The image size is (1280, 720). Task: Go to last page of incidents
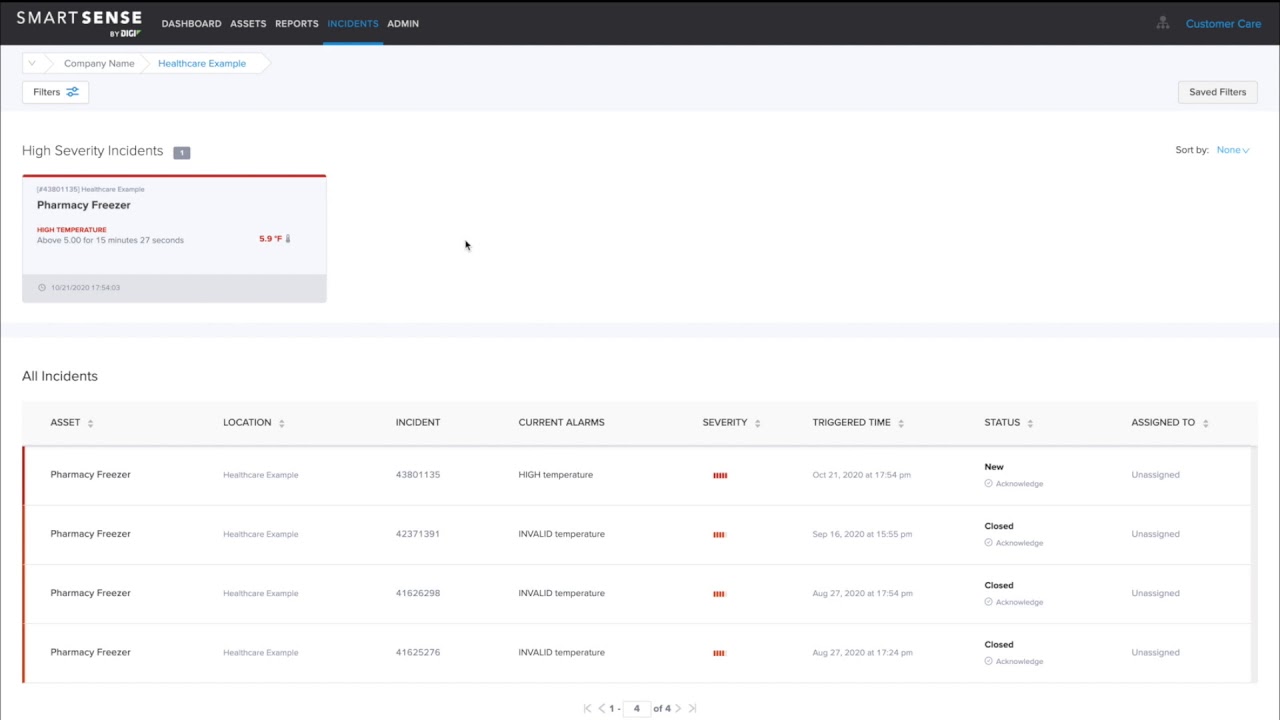tap(692, 708)
